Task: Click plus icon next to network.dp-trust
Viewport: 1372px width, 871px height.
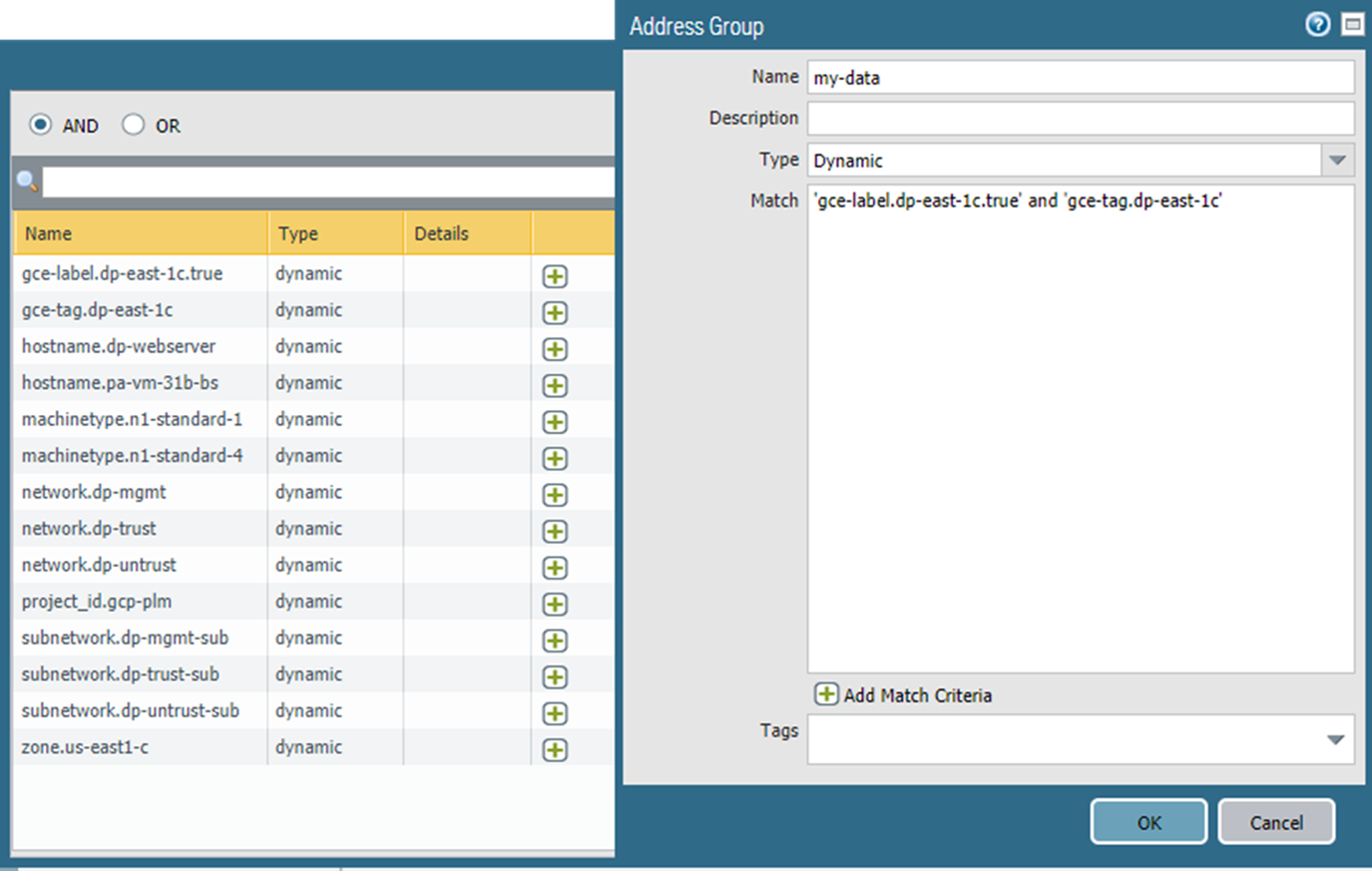Action: [555, 532]
